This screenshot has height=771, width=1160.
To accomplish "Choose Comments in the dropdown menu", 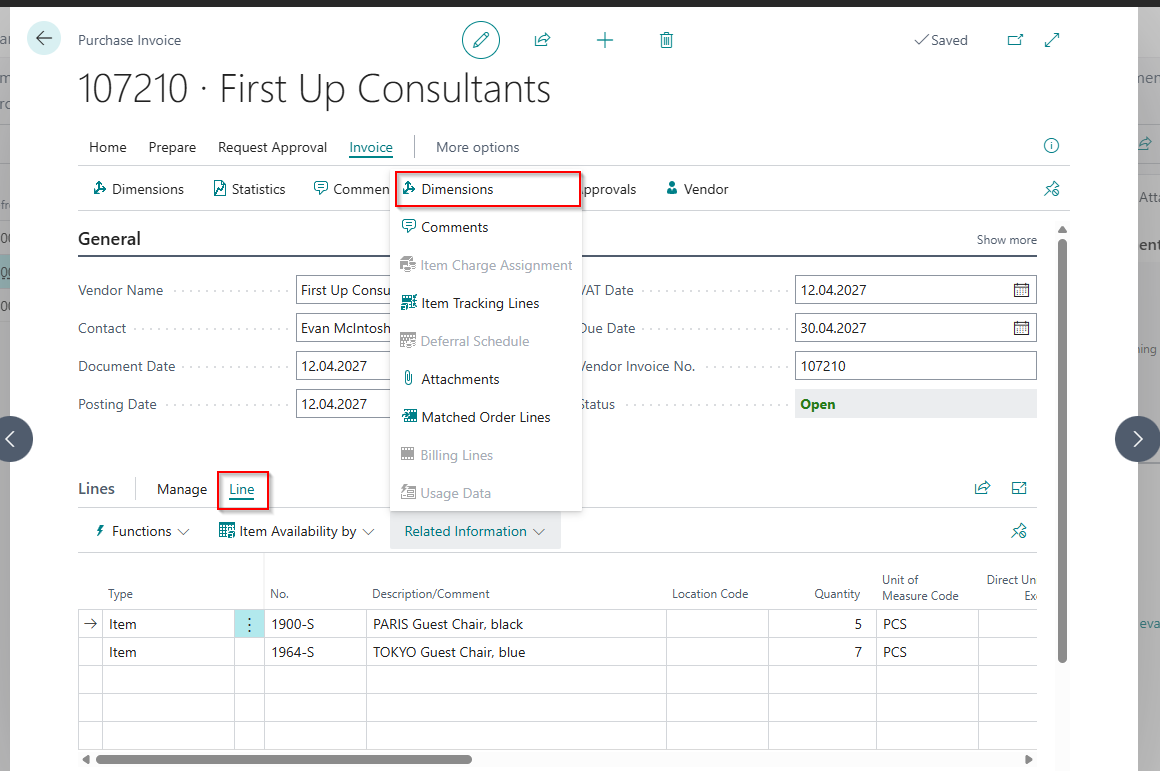I will pyautogui.click(x=486, y=227).
